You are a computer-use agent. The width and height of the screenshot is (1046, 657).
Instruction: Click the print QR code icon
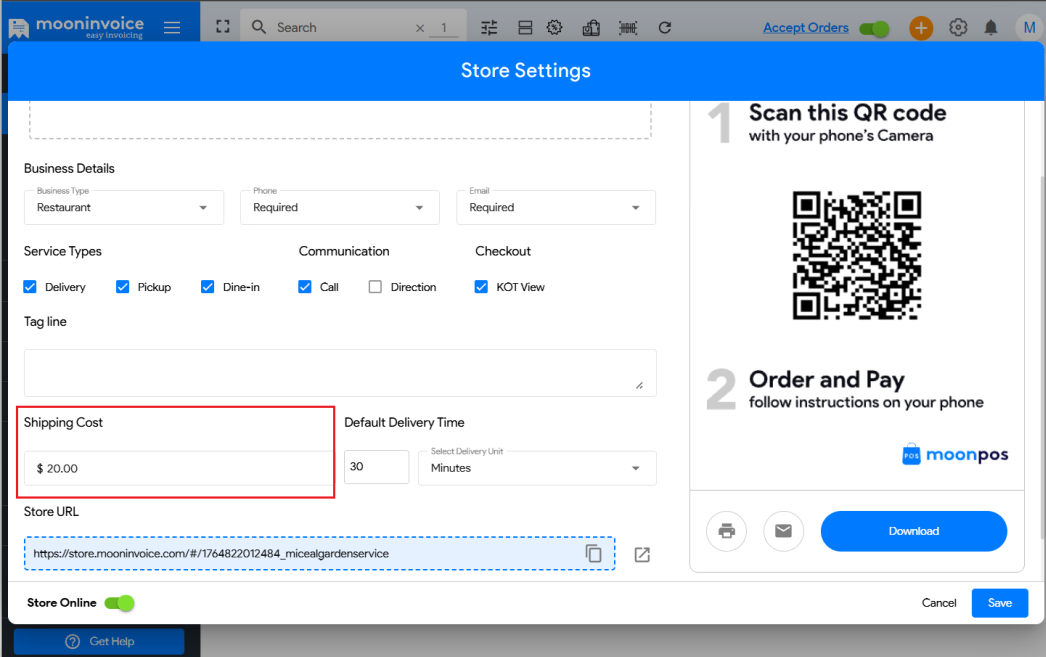[726, 531]
